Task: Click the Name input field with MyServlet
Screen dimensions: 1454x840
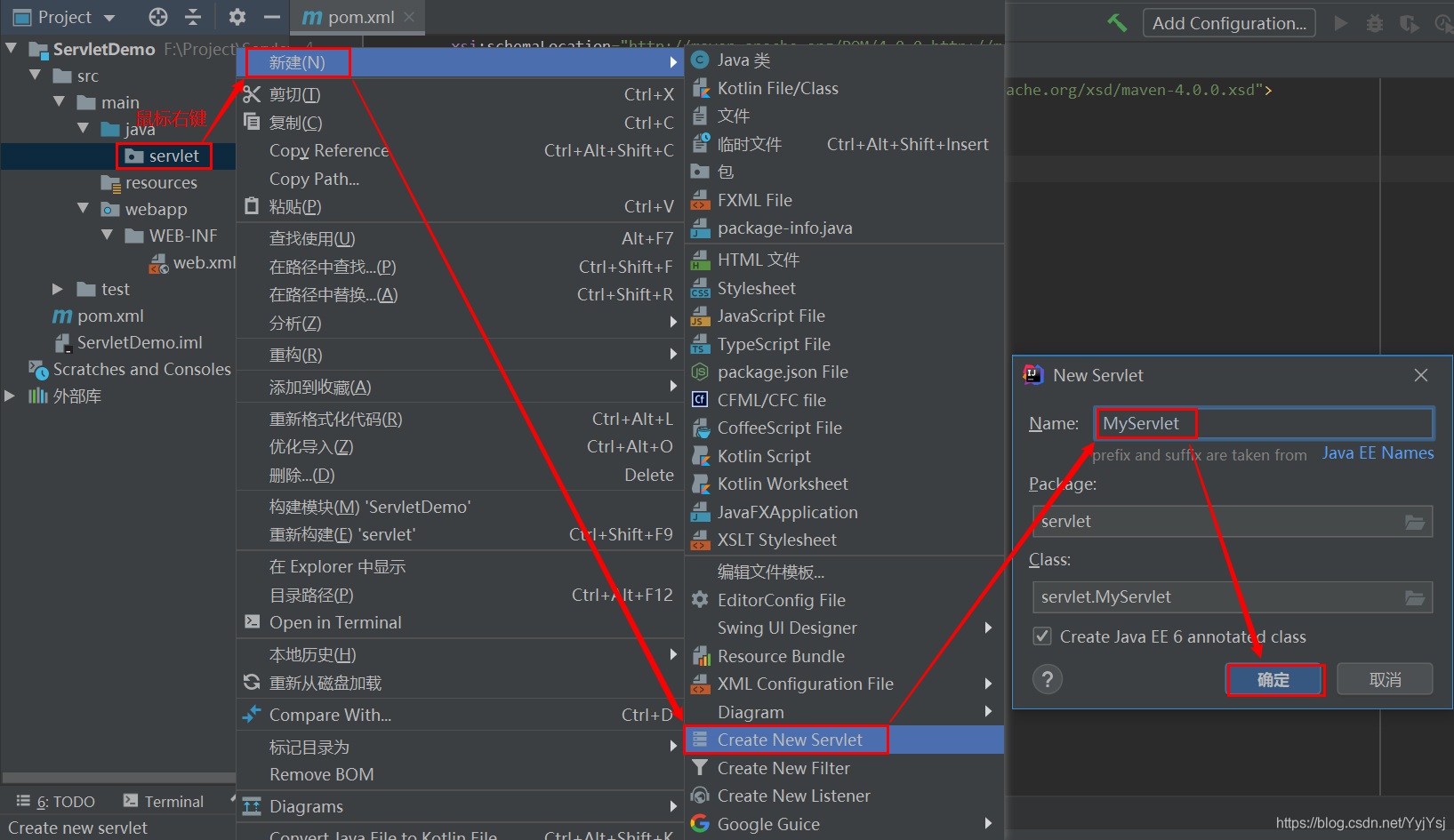Action: click(x=1264, y=424)
